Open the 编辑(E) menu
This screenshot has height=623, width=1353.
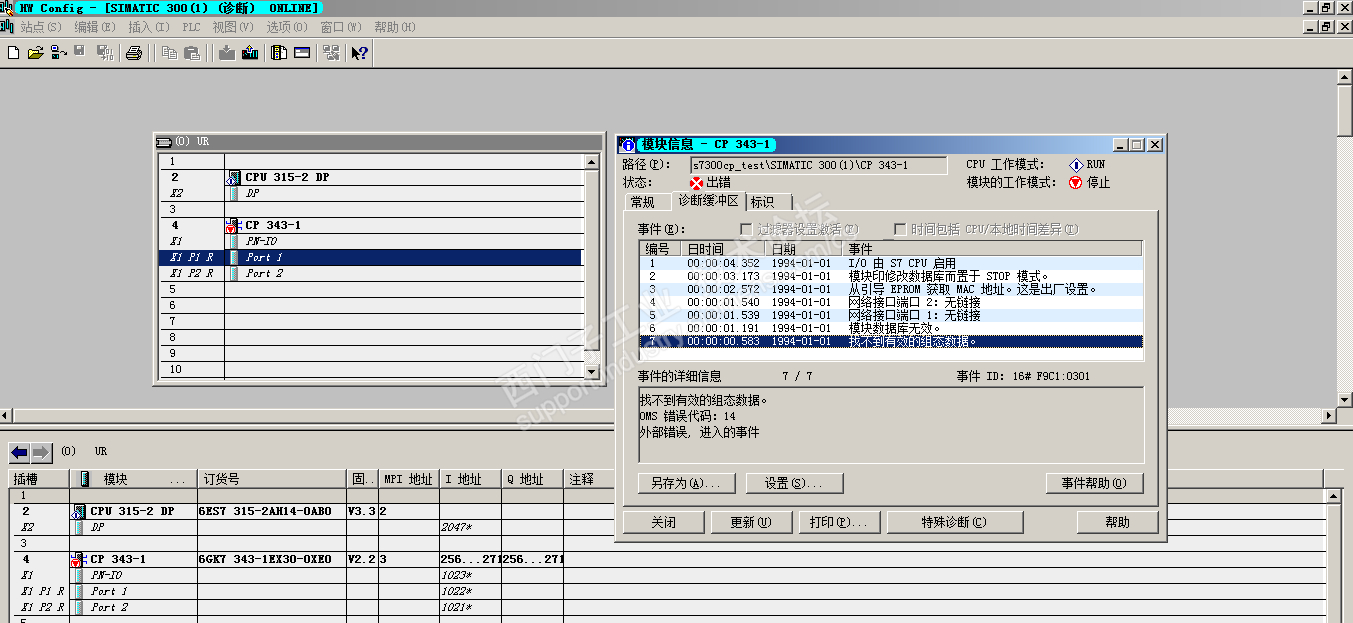click(95, 27)
